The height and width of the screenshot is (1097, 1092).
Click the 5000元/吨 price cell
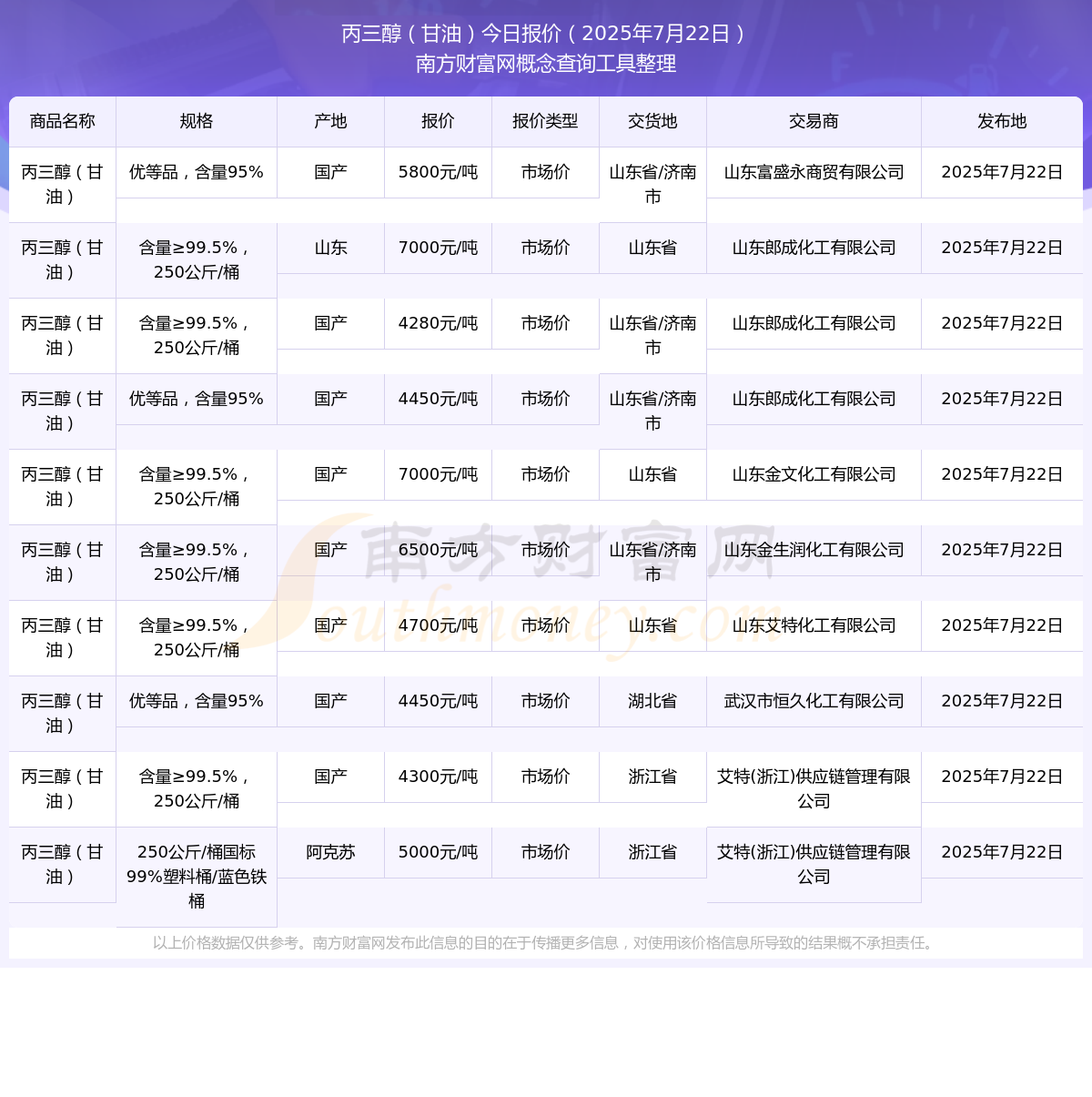[x=438, y=852]
